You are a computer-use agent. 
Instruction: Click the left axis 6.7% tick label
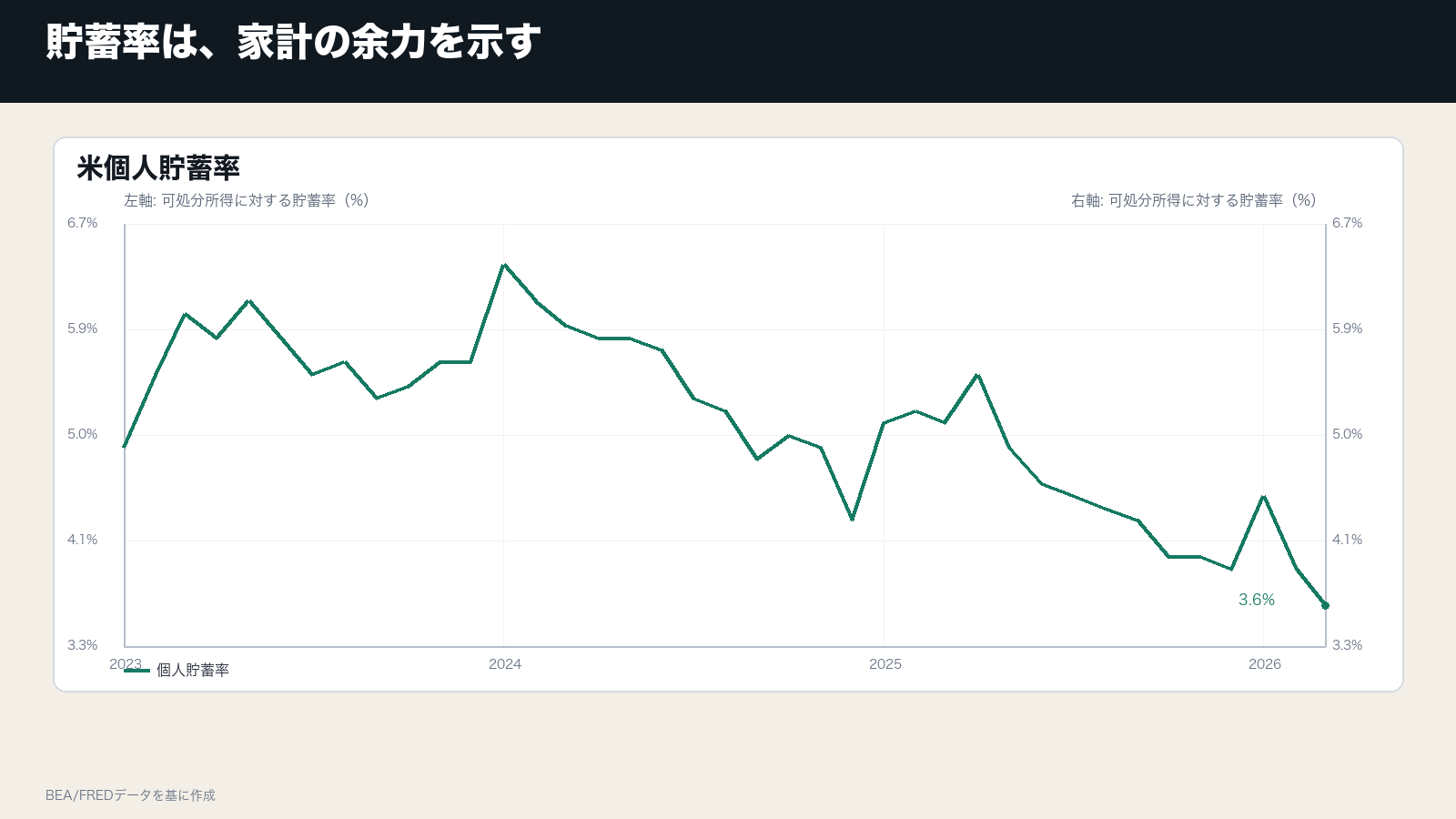pyautogui.click(x=83, y=223)
